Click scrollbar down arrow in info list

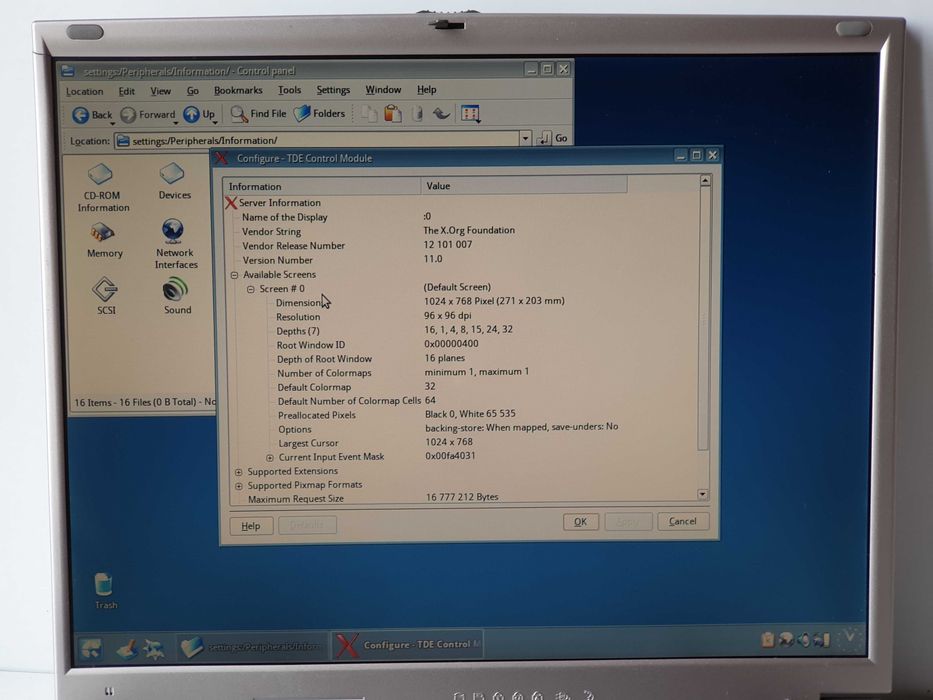[703, 495]
